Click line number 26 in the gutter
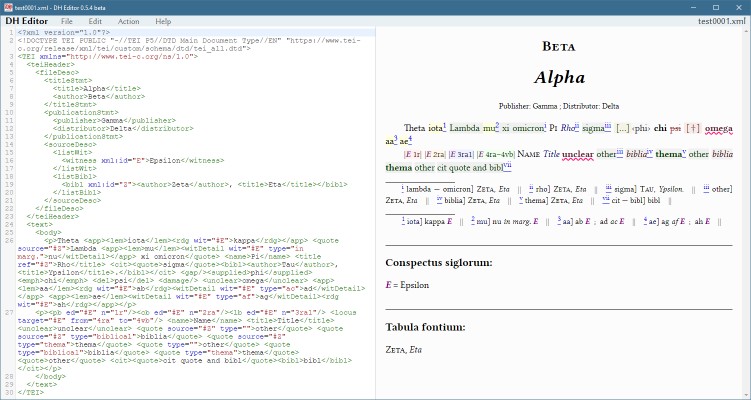 (x=10, y=240)
